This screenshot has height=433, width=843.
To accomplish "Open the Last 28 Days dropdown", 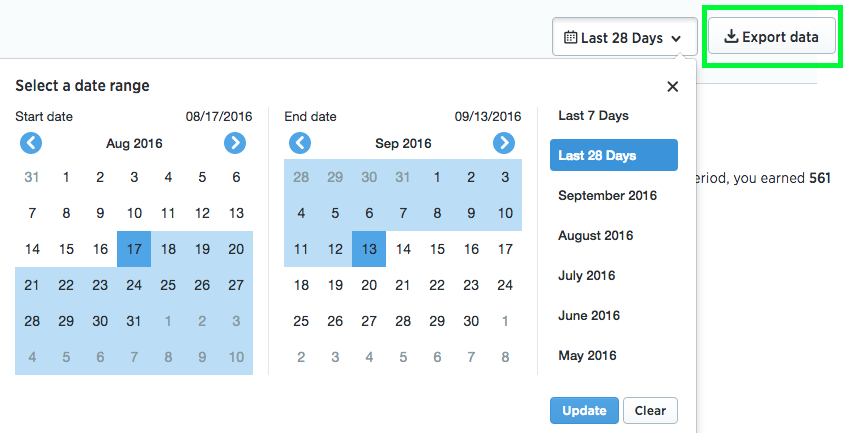I will pos(624,38).
